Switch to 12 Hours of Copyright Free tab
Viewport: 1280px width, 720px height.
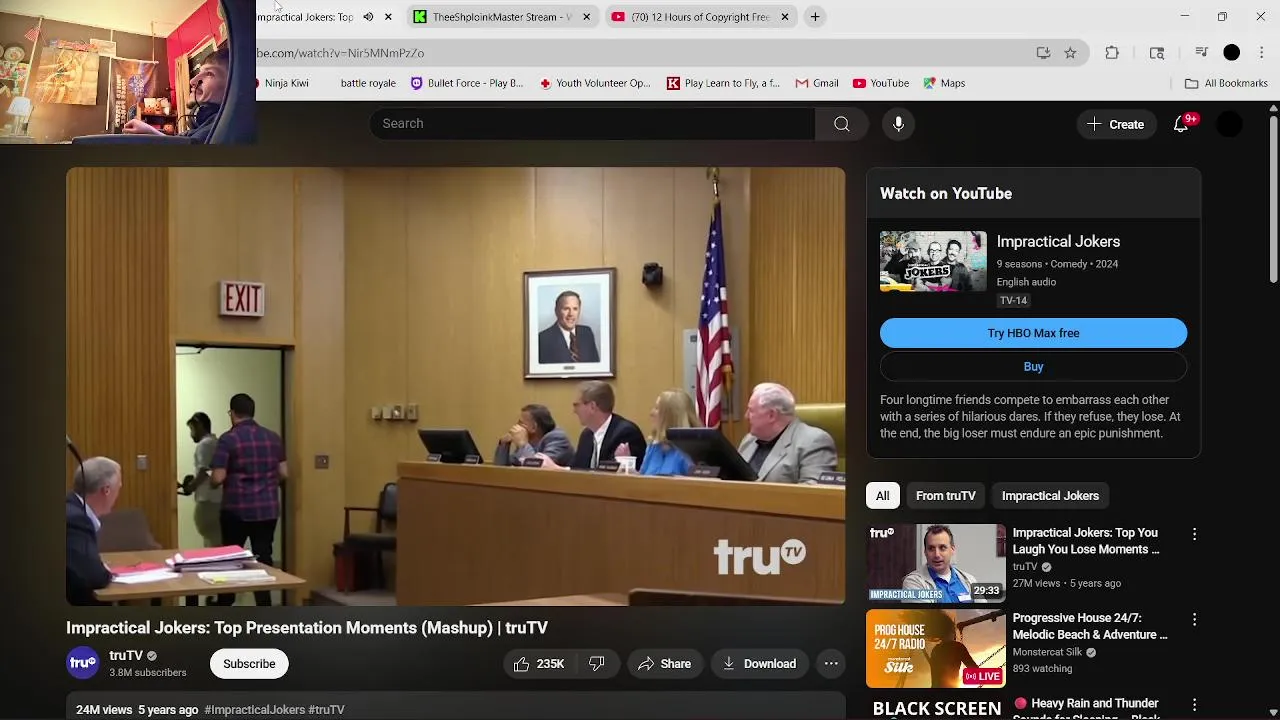[x=700, y=17]
